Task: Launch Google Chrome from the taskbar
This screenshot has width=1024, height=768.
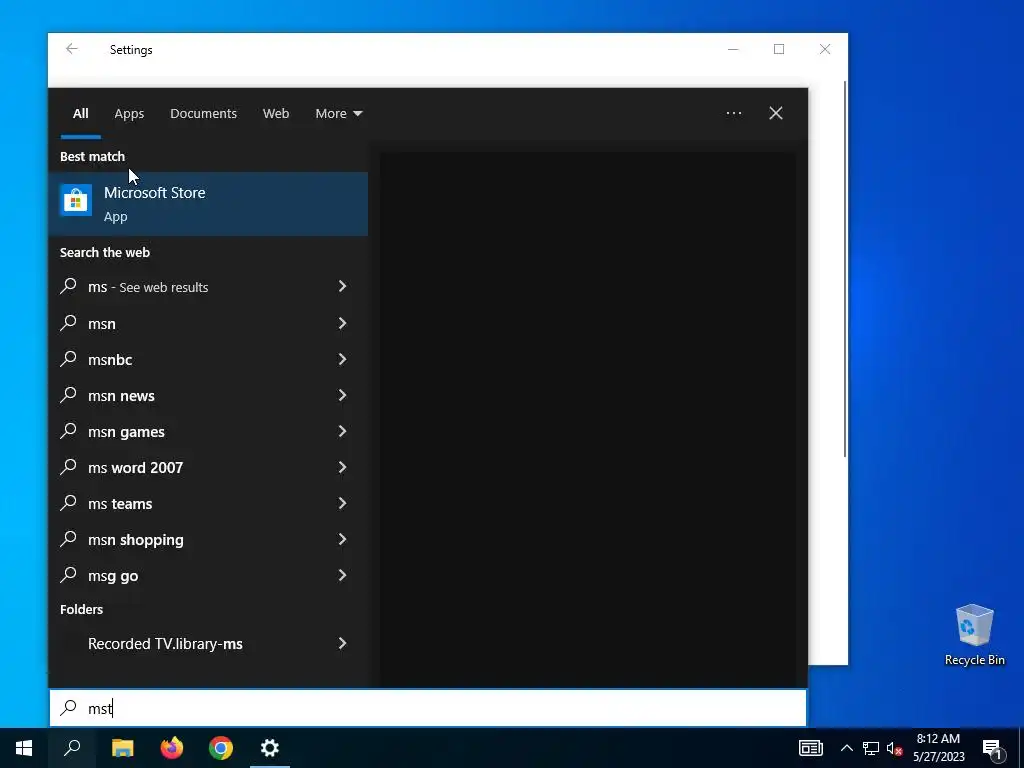Action: [x=221, y=748]
